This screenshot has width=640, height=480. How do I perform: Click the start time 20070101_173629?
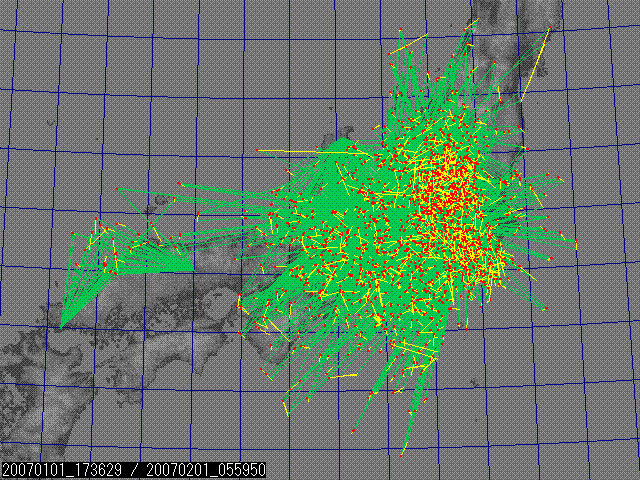[60, 469]
